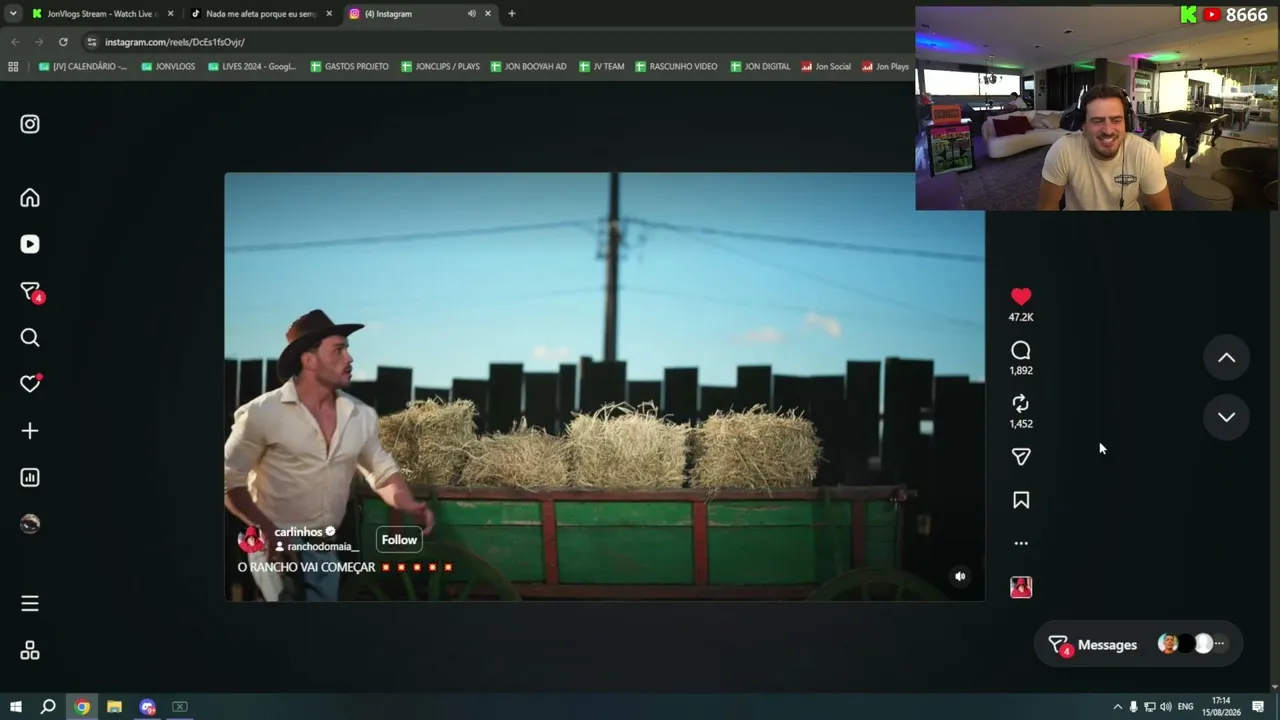
Task: Open the notifications heart in the sidebar
Action: [x=30, y=384]
